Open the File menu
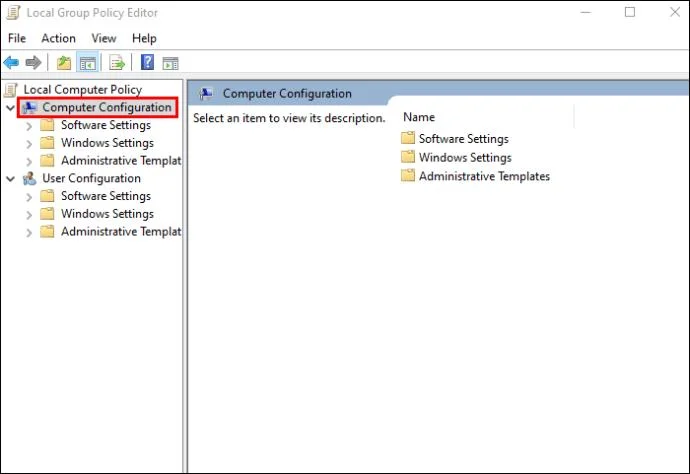Image resolution: width=690 pixels, height=474 pixels. 17,38
